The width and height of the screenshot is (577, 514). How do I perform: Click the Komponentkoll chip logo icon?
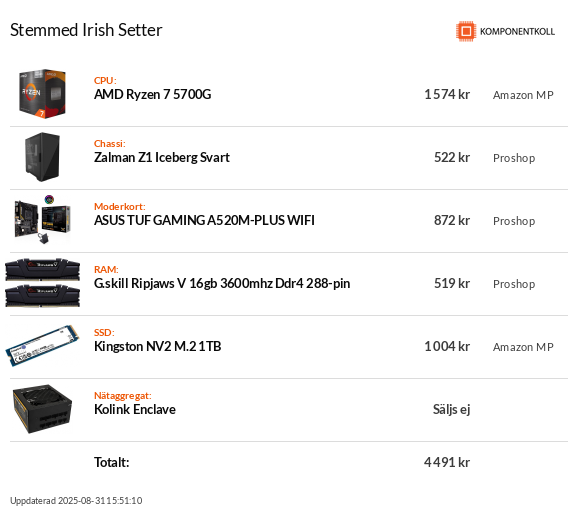[x=466, y=31]
